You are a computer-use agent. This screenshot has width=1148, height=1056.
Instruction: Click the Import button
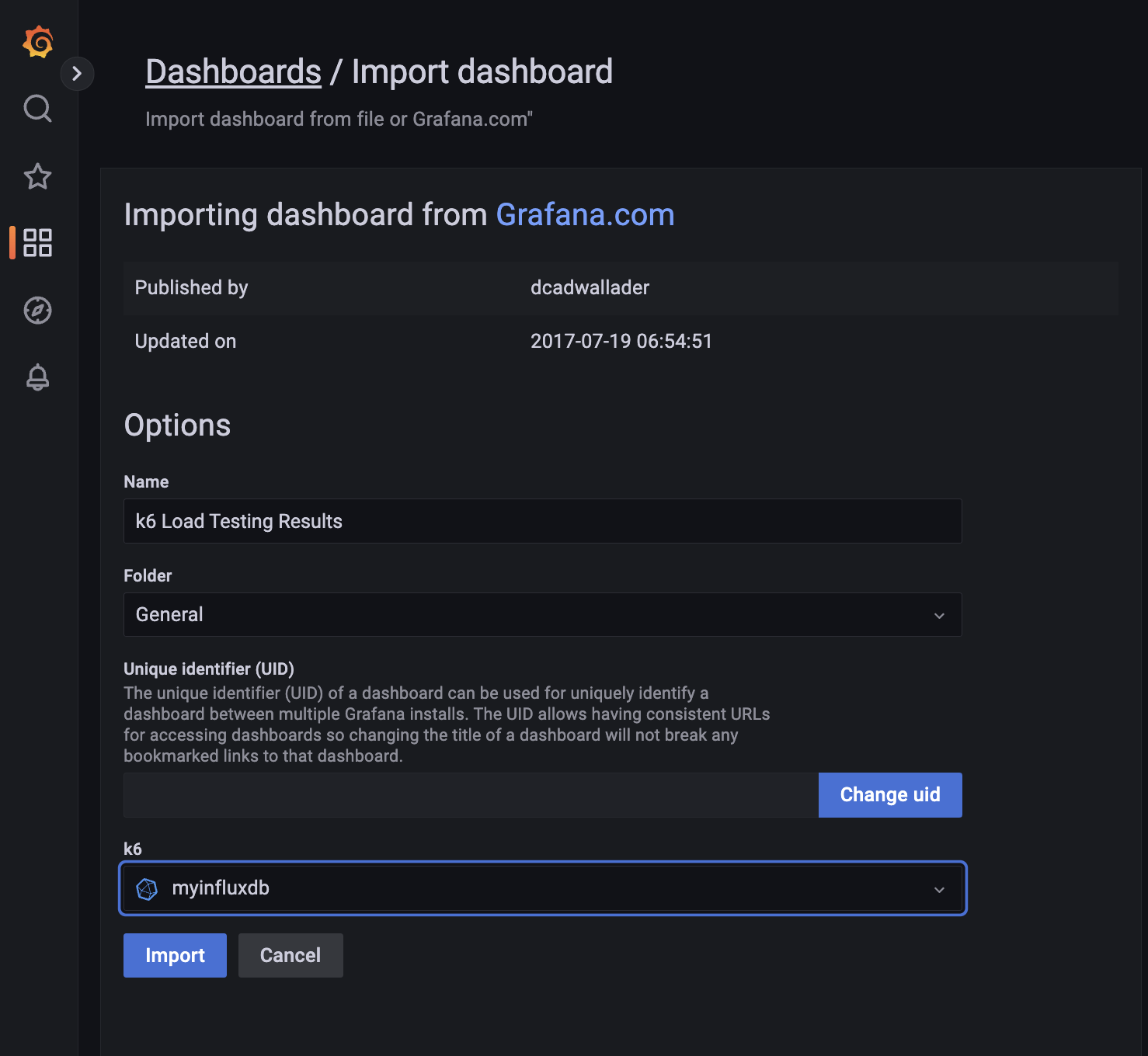[x=175, y=956]
